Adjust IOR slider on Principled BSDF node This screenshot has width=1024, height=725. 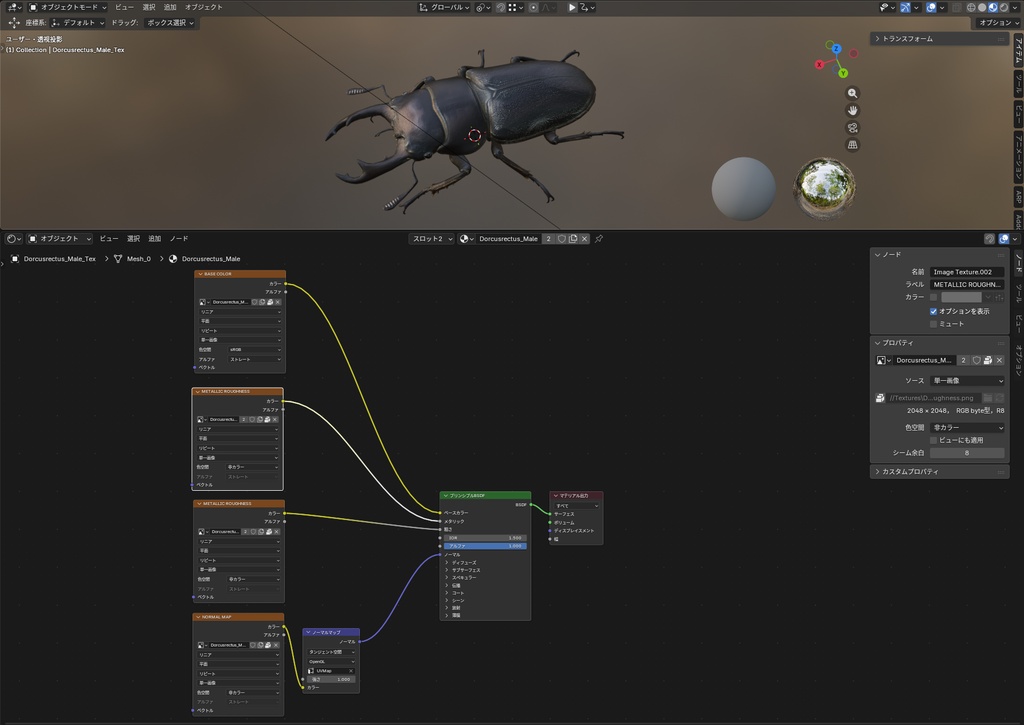pos(485,538)
